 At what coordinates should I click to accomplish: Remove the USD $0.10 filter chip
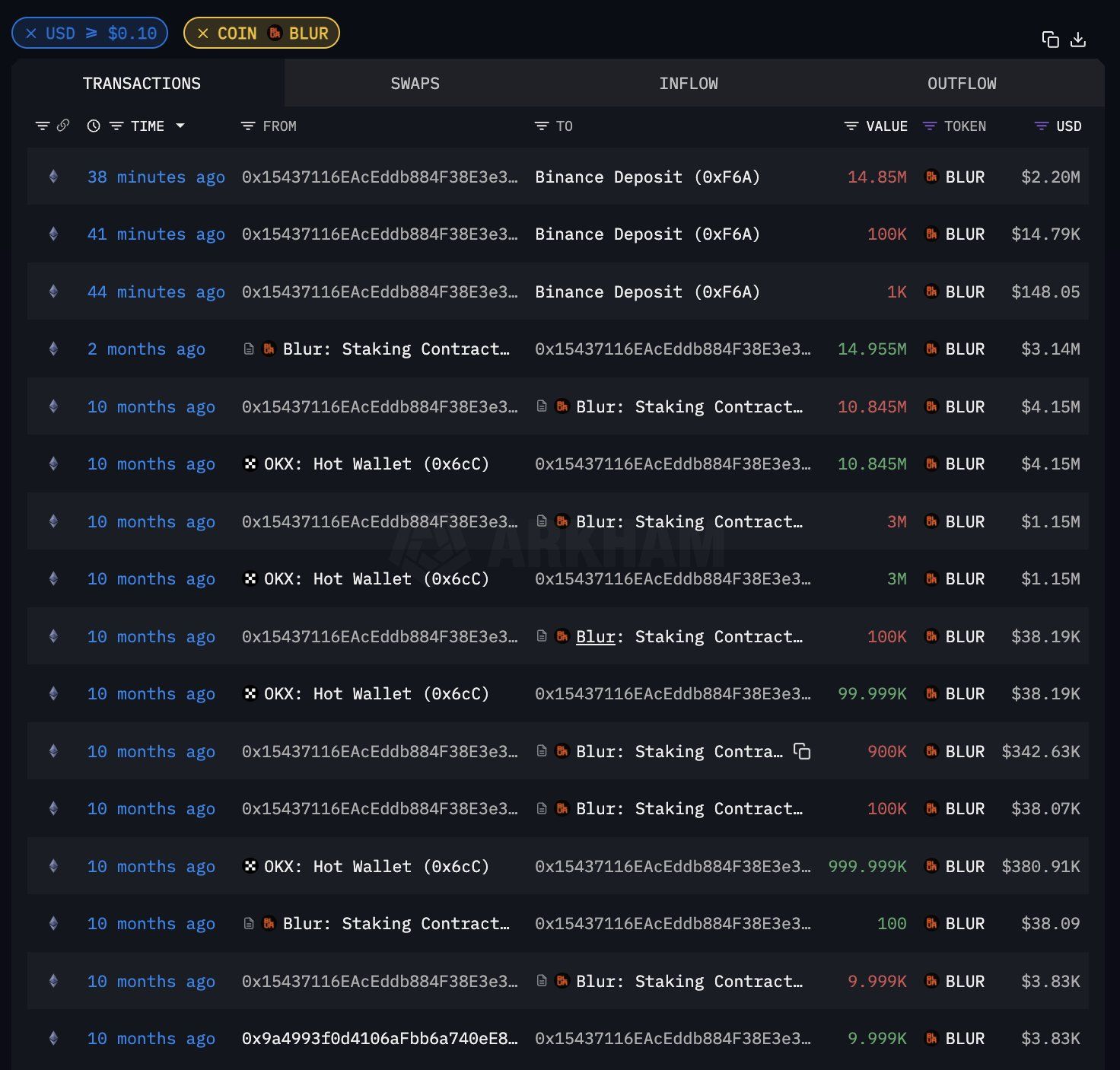[30, 33]
